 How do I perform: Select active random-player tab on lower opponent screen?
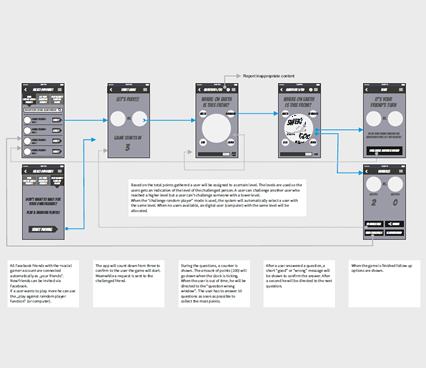tap(57, 181)
